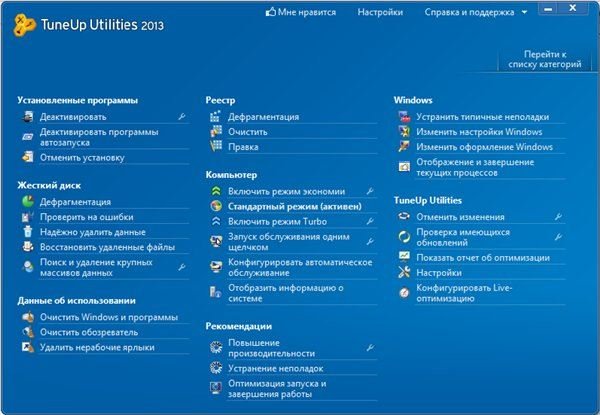This screenshot has width=600, height=415.
Task: Click the icon beside Очистить Windows и программы
Action: [x=28, y=317]
